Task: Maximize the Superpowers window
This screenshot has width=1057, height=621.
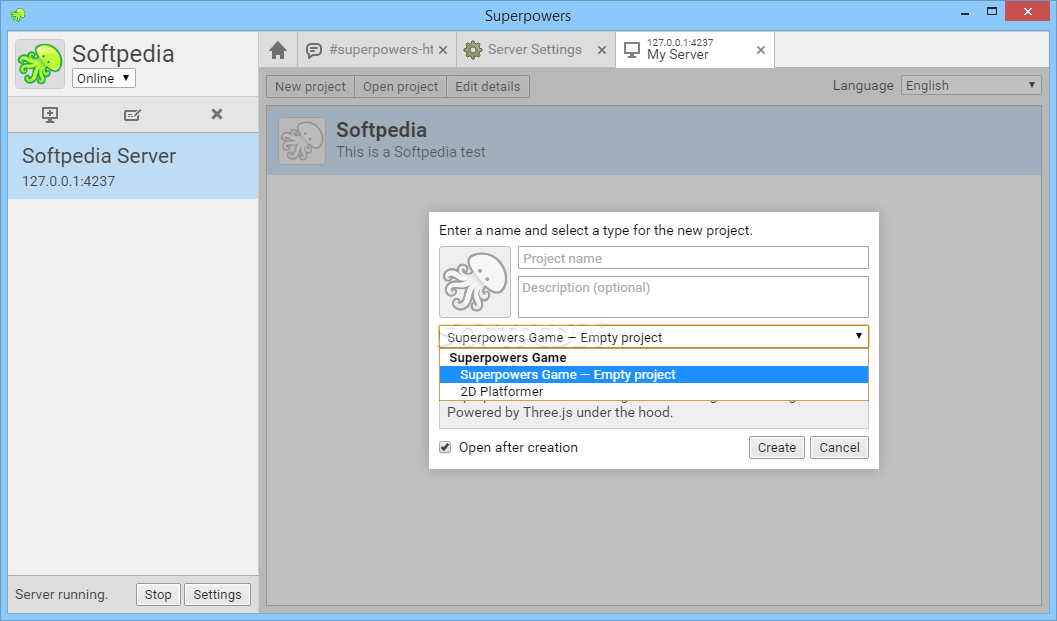Action: (x=992, y=11)
